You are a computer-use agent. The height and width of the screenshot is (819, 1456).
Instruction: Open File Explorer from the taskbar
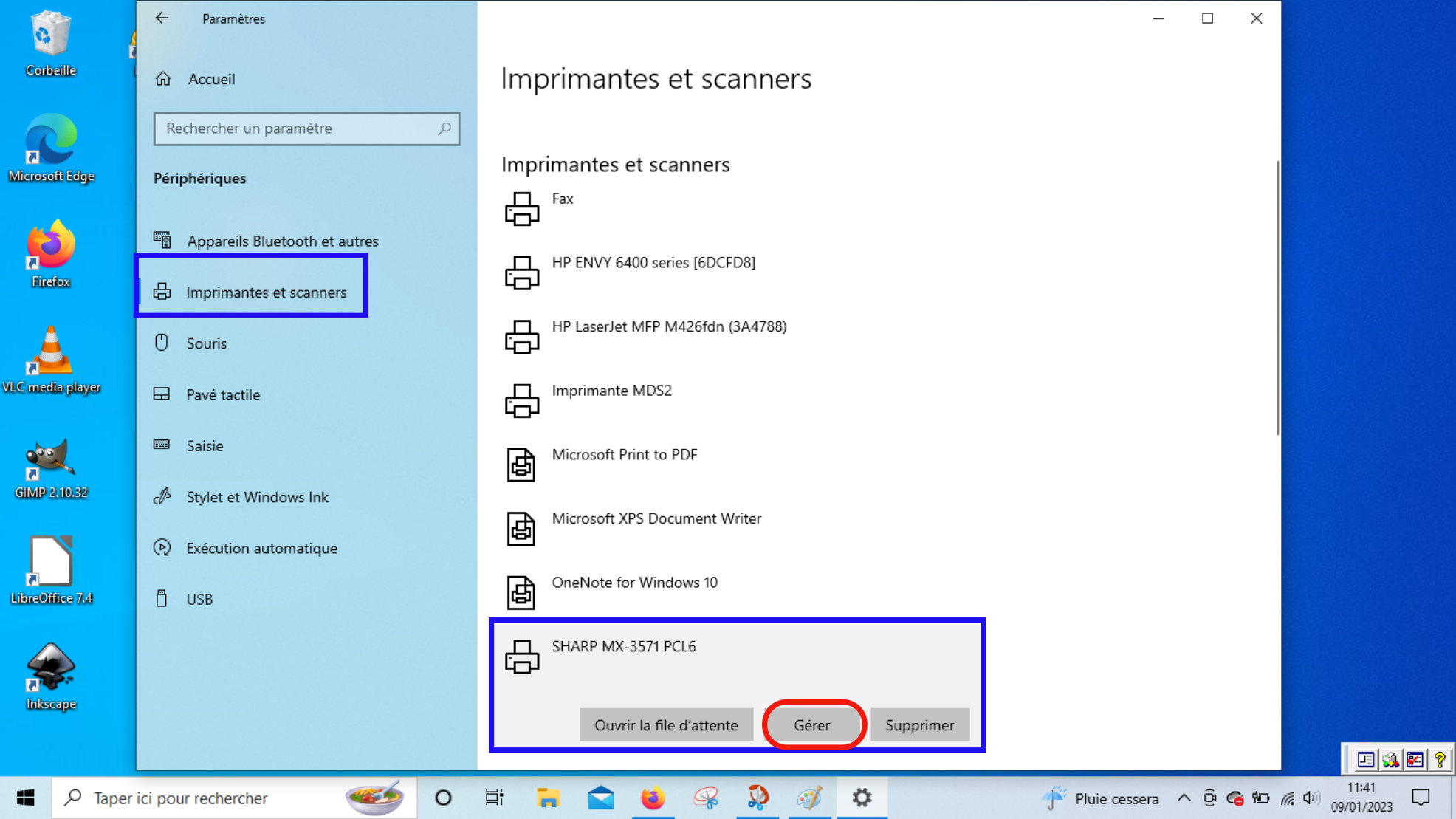(x=548, y=798)
